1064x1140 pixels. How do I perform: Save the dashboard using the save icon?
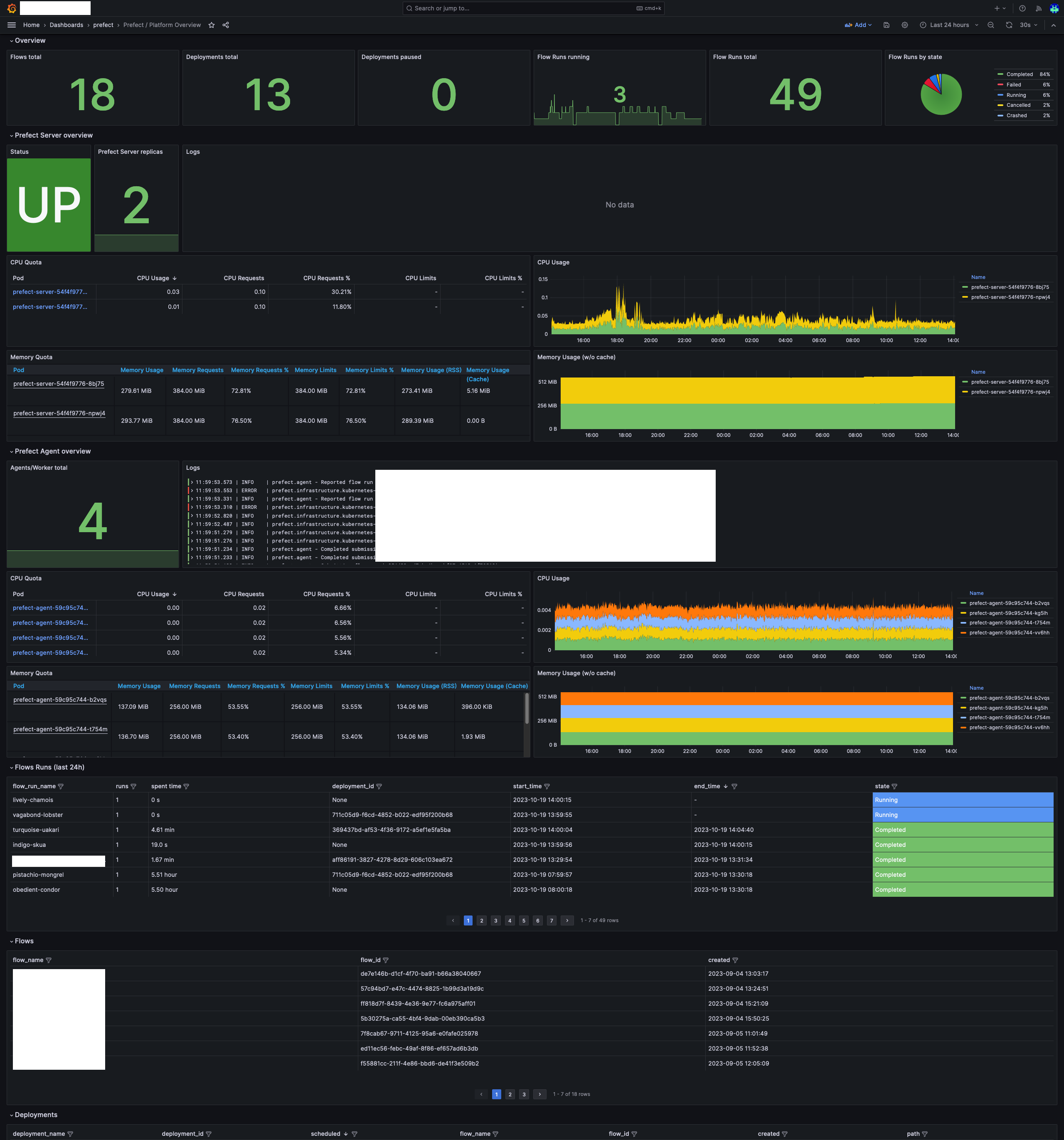(x=886, y=25)
